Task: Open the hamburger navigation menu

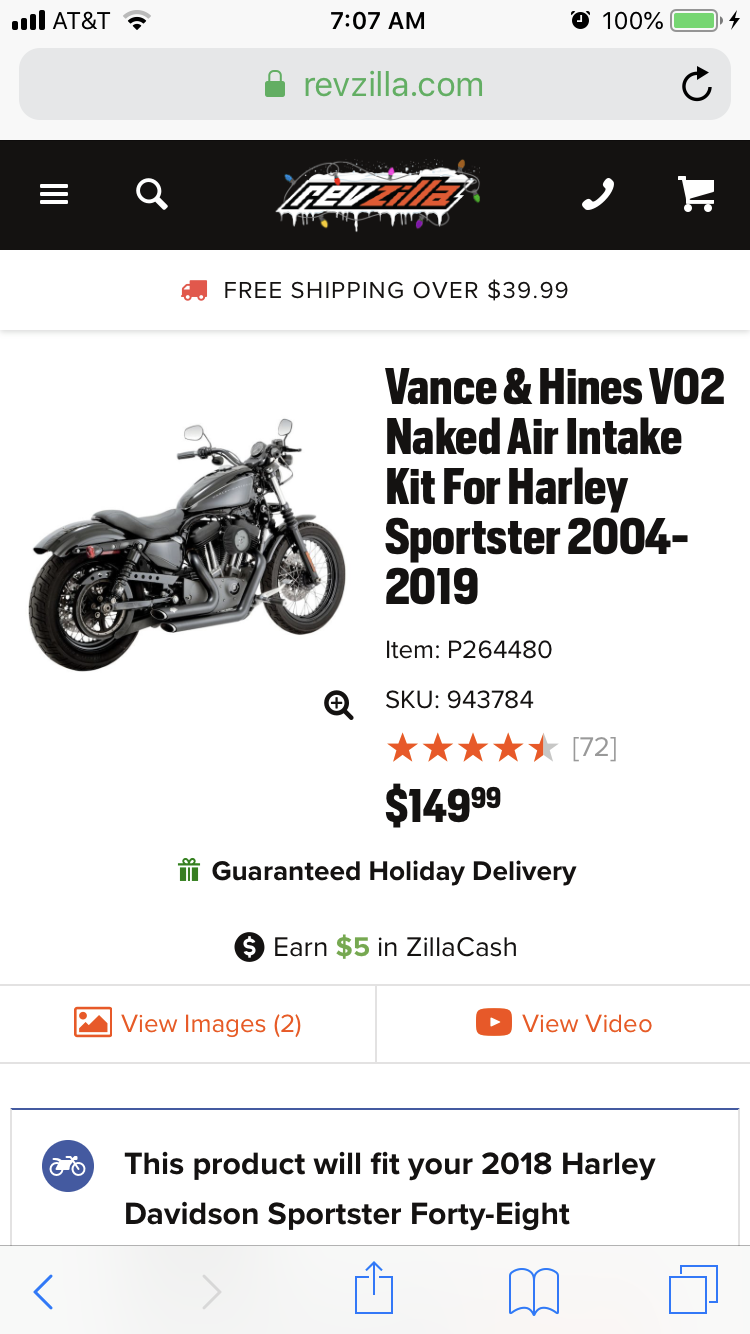Action: coord(54,194)
